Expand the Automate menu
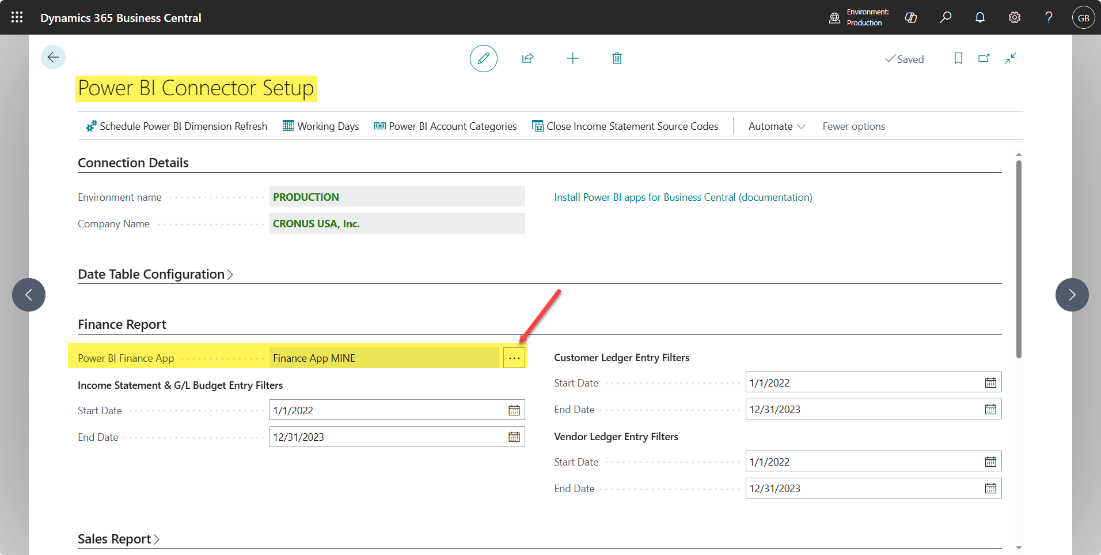This screenshot has width=1101, height=555. 777,126
